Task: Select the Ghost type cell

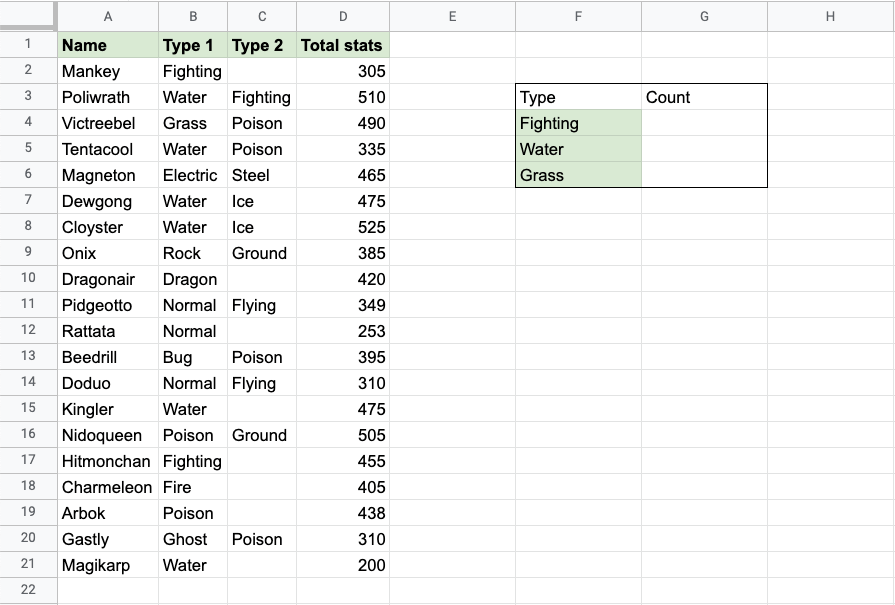Action: [x=192, y=539]
